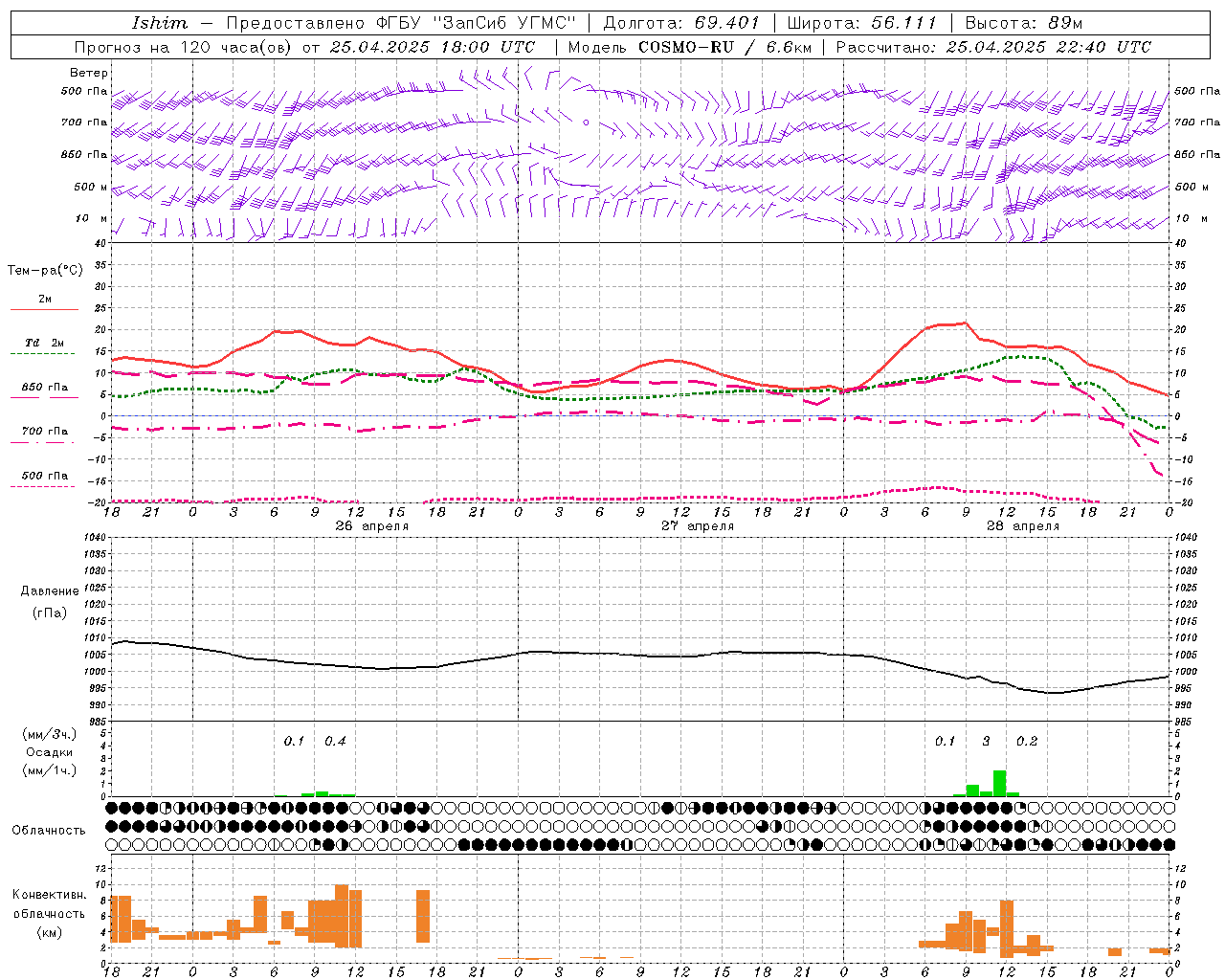The image size is (1225, 980).
Task: Click the "Ветер" wind section label
Action: point(89,73)
